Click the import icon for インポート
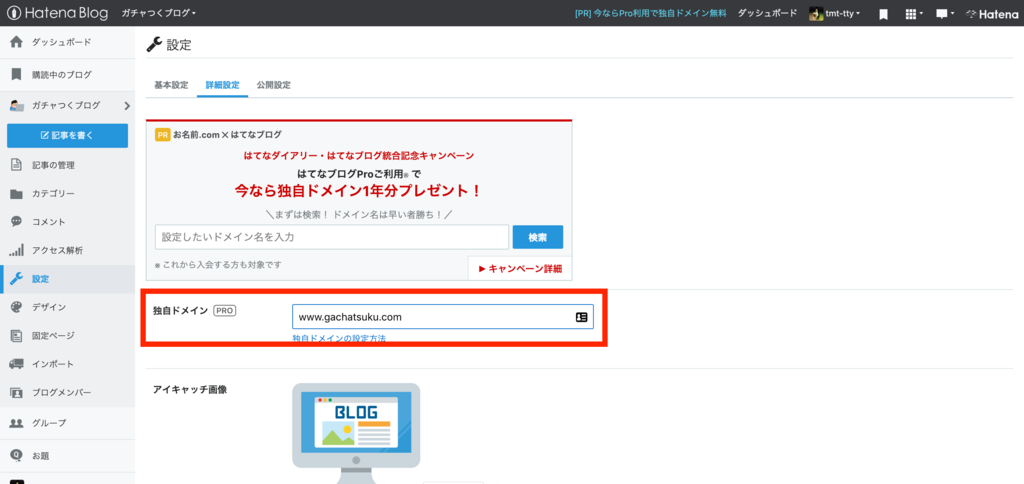The width and height of the screenshot is (1024, 484). (x=17, y=364)
